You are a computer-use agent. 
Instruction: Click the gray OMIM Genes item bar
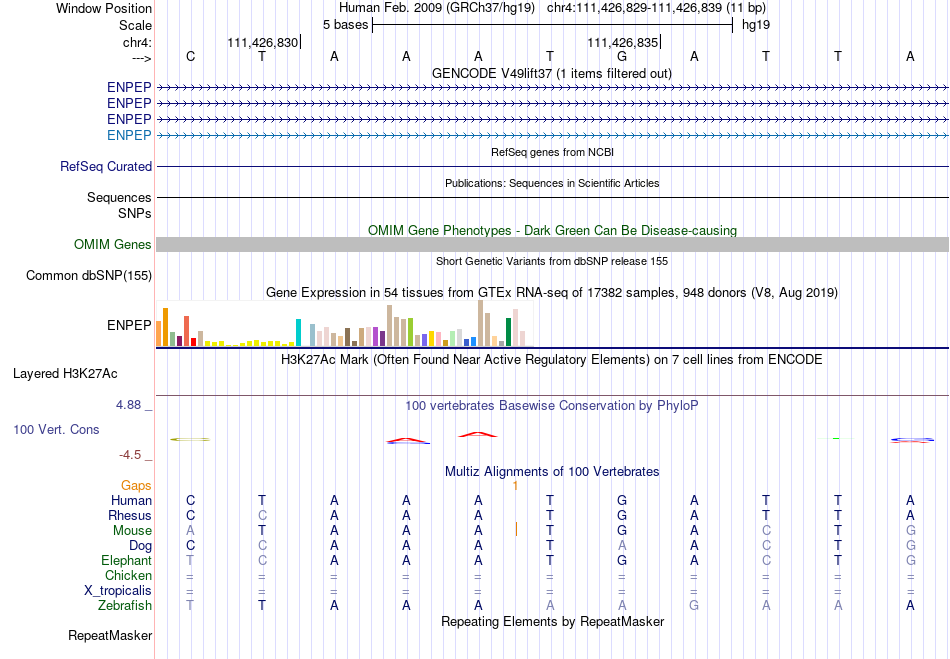point(552,245)
